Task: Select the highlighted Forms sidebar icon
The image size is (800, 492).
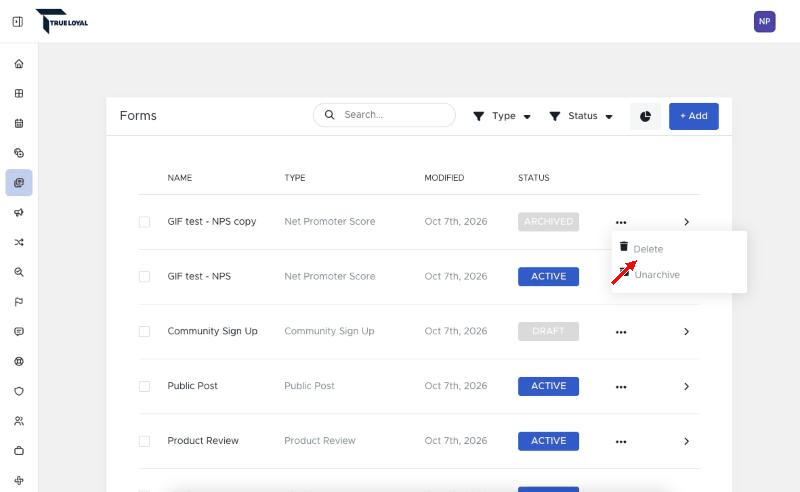Action: pos(19,183)
